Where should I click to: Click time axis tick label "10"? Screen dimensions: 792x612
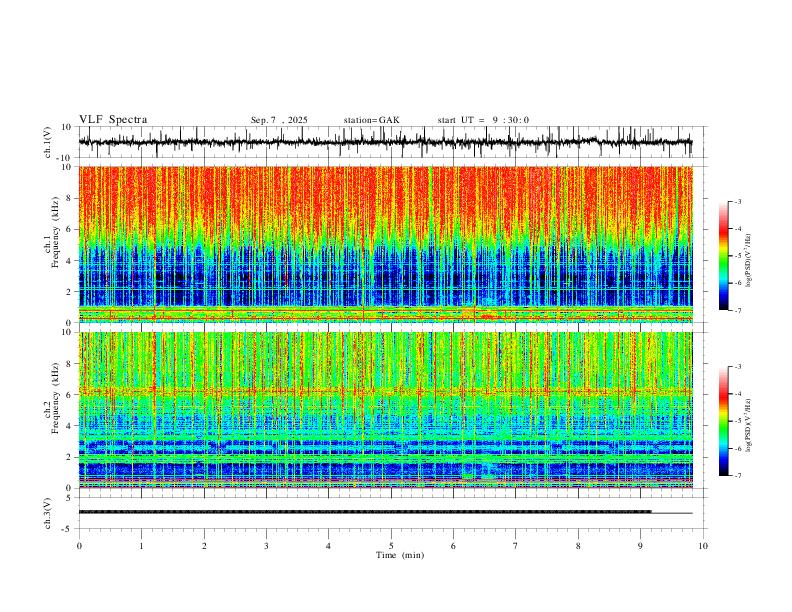coord(703,546)
